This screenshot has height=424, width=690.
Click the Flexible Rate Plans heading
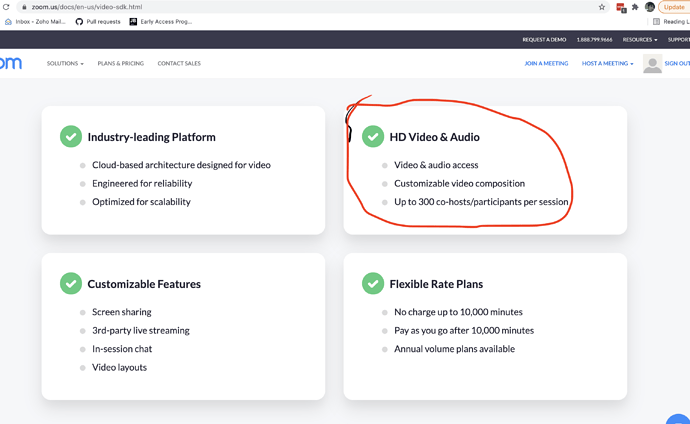[x=436, y=284]
